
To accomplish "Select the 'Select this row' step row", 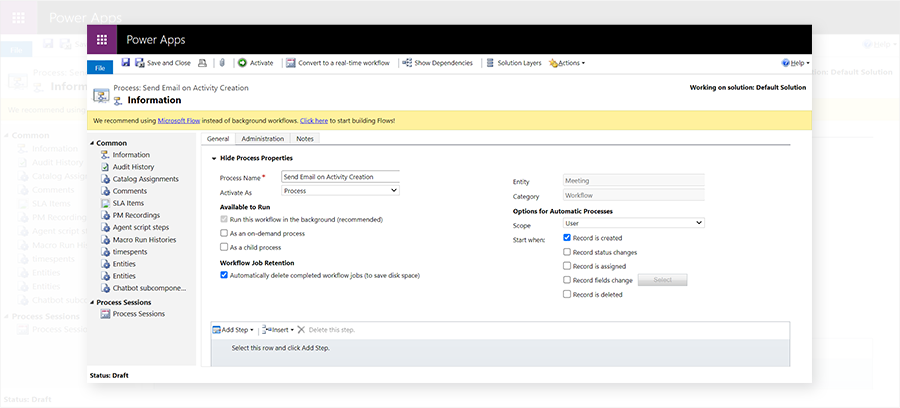I will [500, 352].
